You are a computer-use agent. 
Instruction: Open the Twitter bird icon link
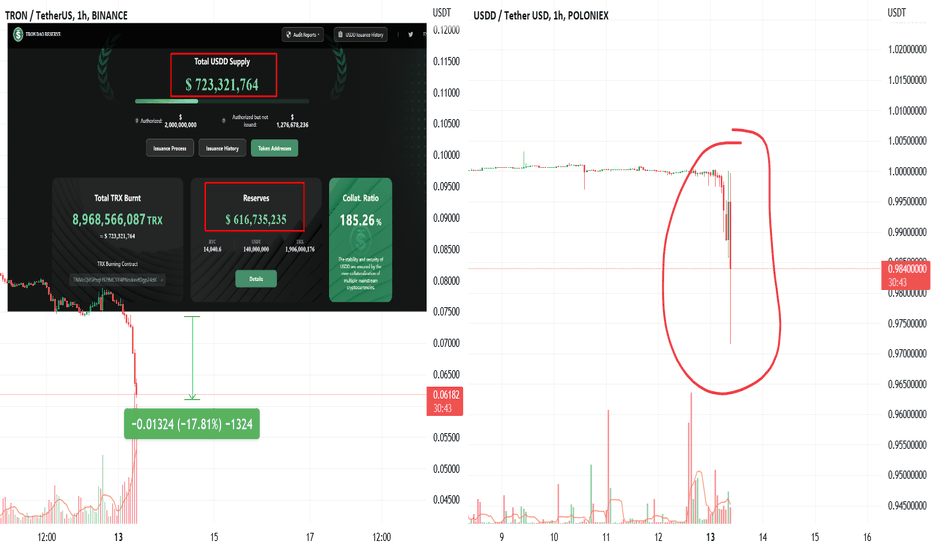(x=410, y=34)
